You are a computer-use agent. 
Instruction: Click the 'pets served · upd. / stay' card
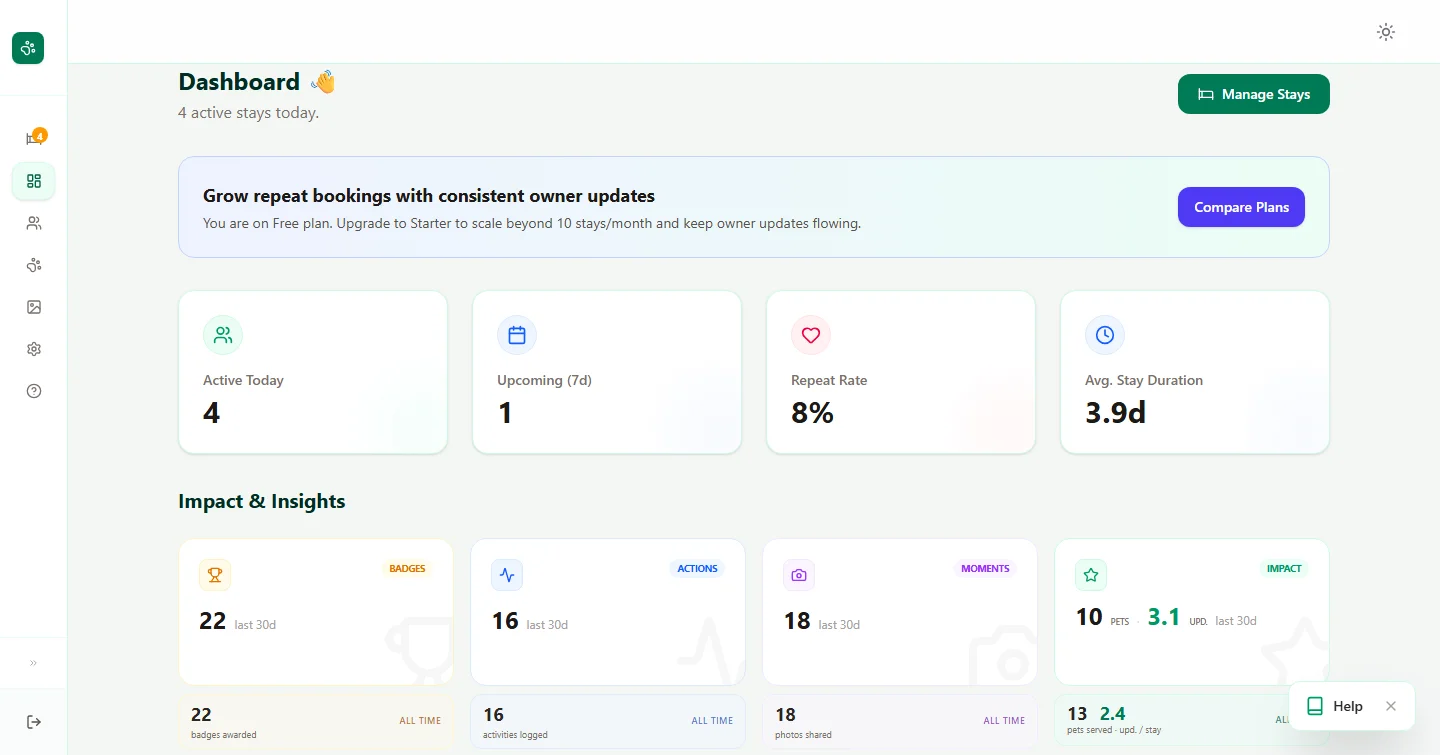[x=1192, y=722]
